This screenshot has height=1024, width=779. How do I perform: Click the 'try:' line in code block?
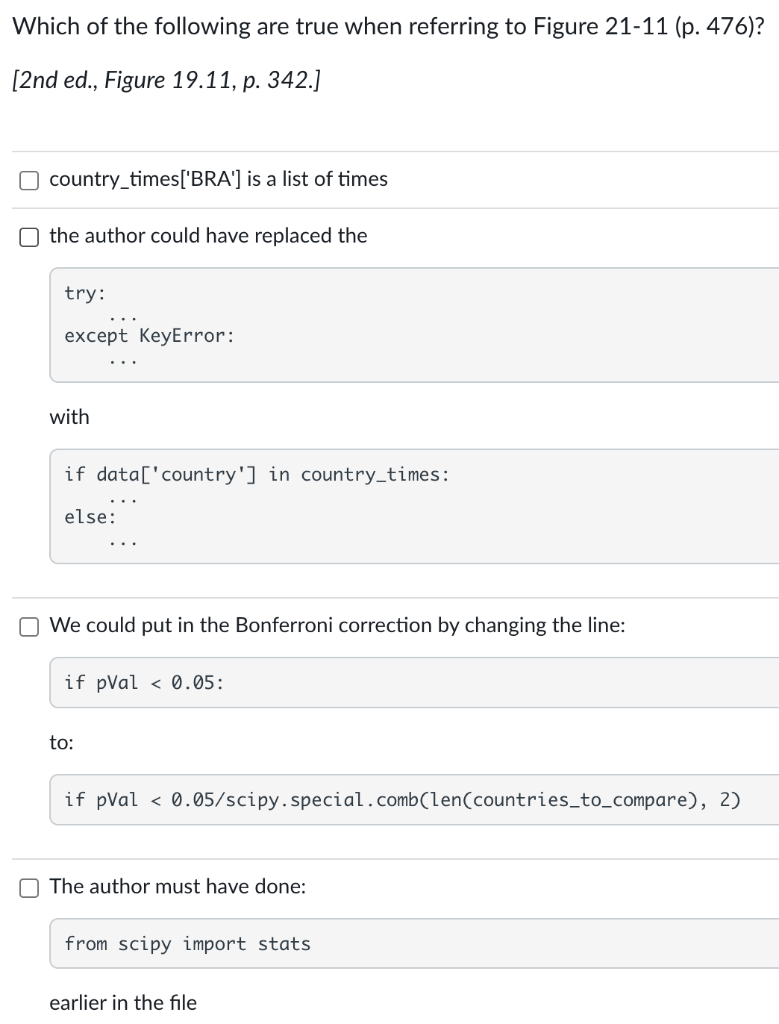(85, 293)
